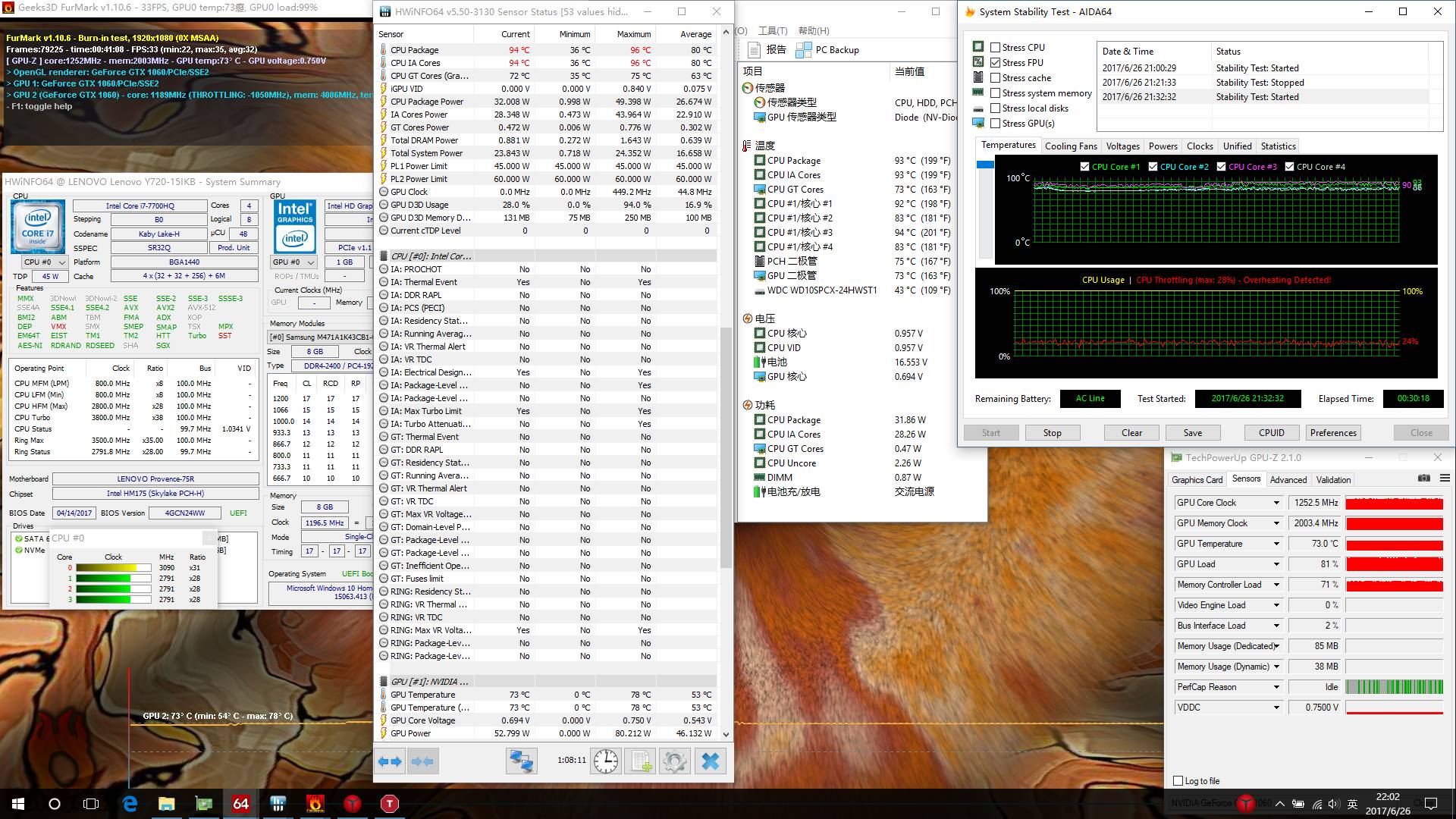Click the Stop button in AIDA64

coord(1051,432)
